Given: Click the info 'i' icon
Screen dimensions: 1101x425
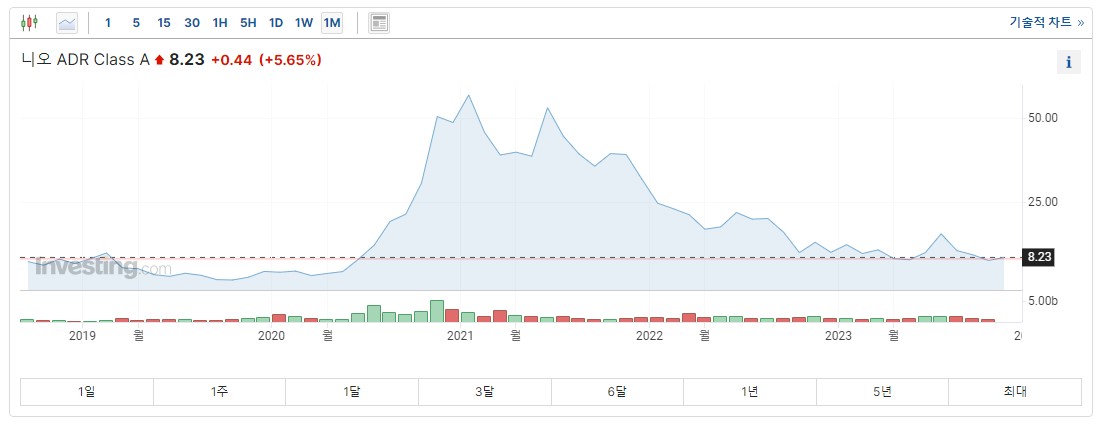Looking at the screenshot, I should coord(1069,62).
